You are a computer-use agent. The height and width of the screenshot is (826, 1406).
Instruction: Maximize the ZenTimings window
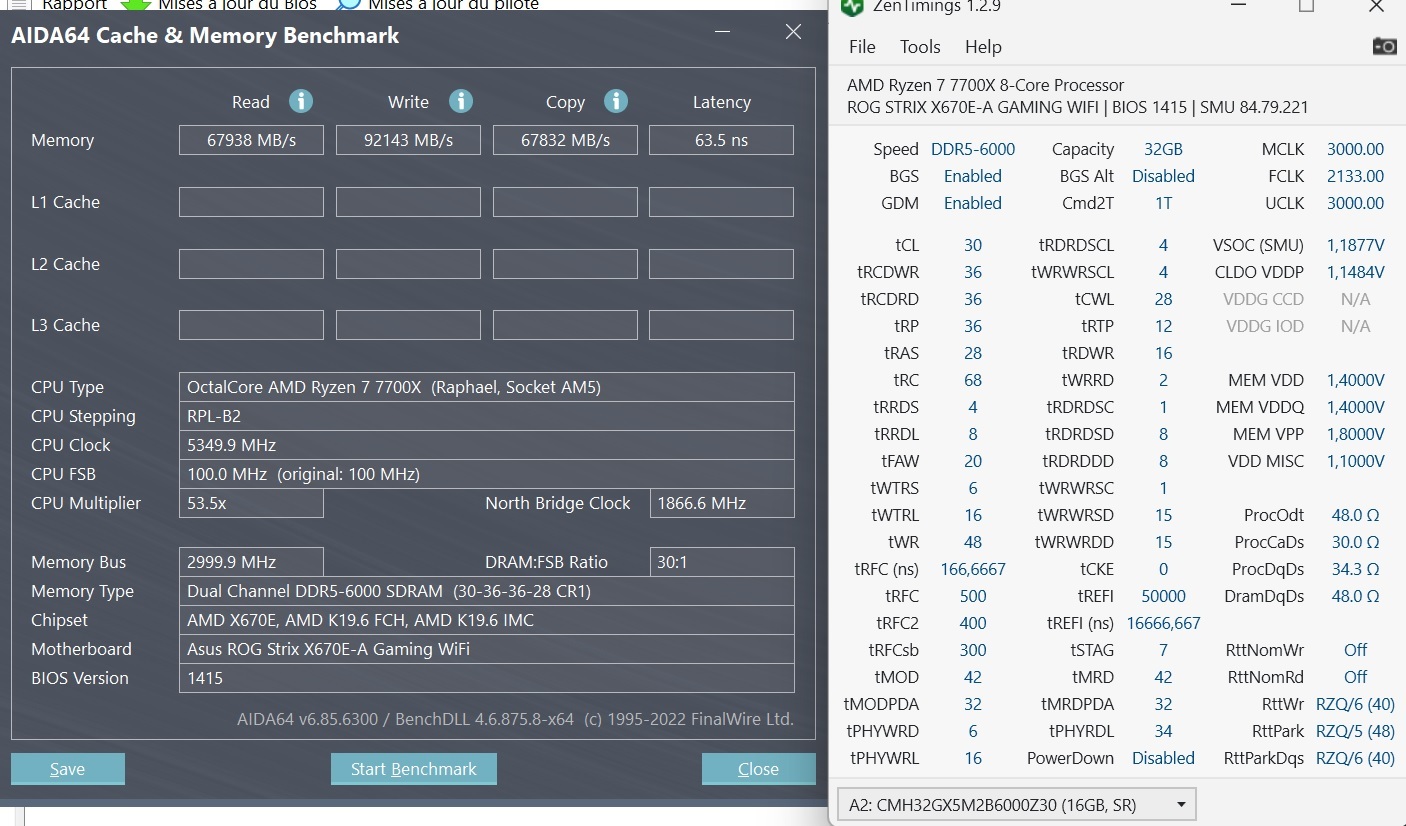coord(1306,6)
